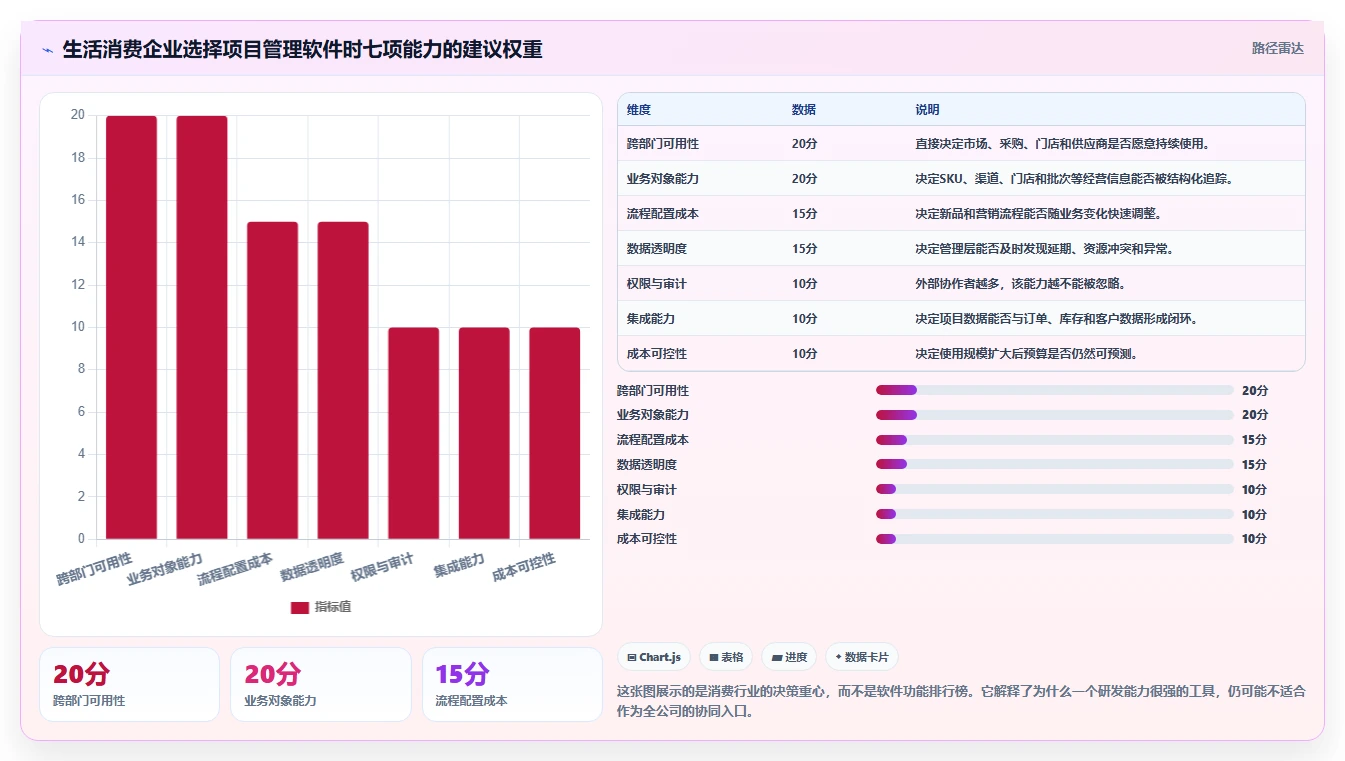Click x-axis label 权限与审计
Screen dimensions: 1345x761
(382, 568)
